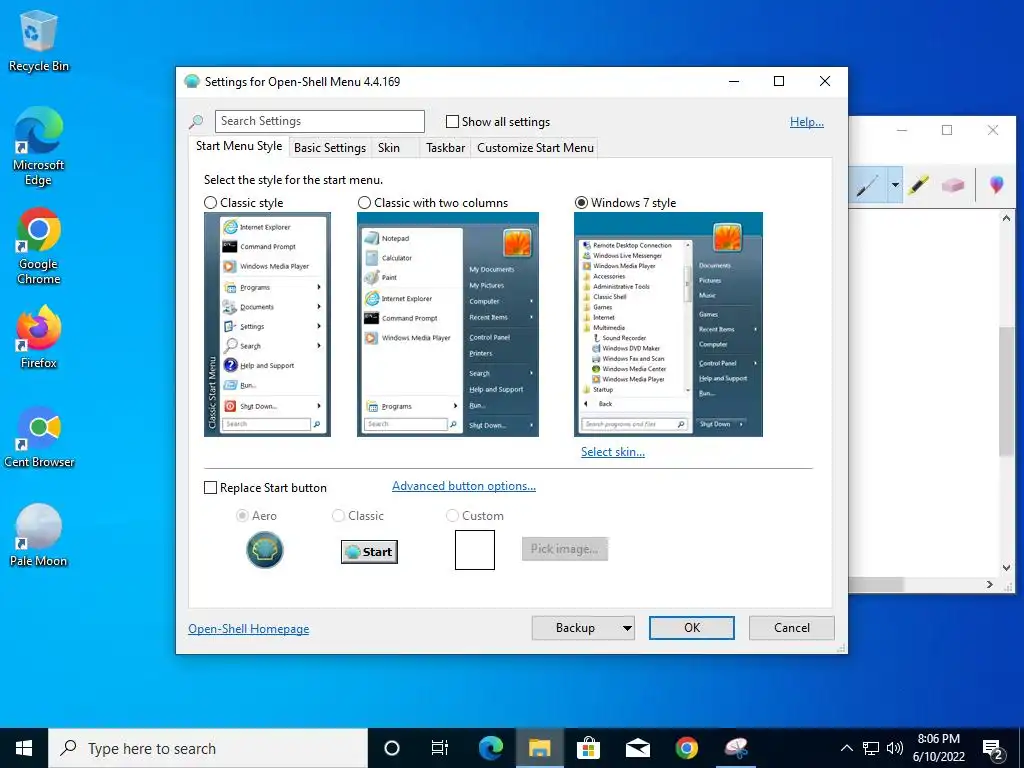Click the vertical scrollbar in the background window
This screenshot has height=768, width=1024.
[1006, 392]
